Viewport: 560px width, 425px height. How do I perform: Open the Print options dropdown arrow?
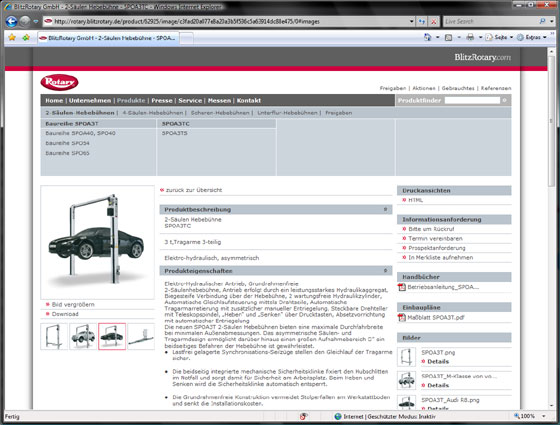click(480, 37)
